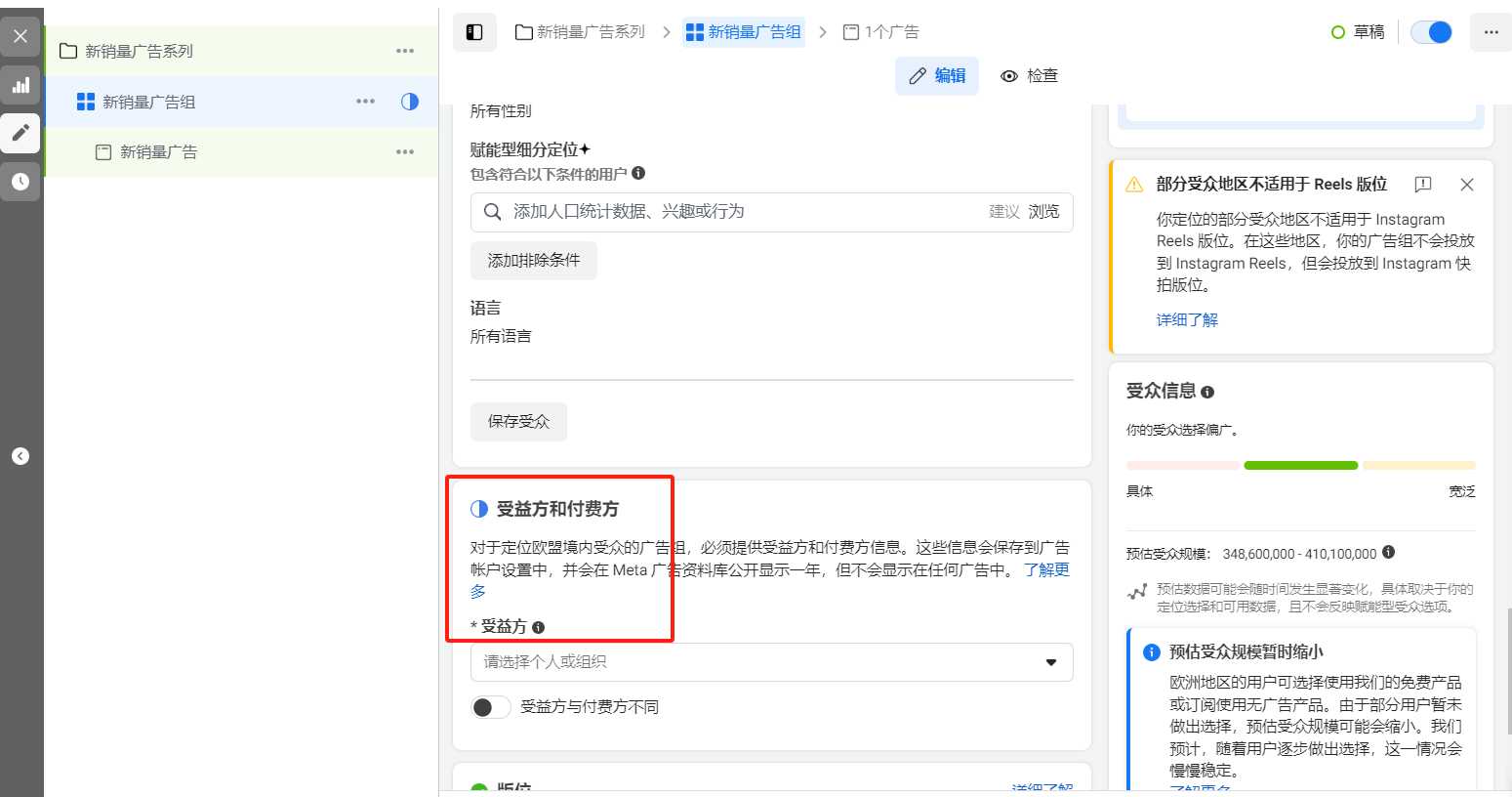Click feedback icon on Reels warning card
1512x797 pixels.
[x=1423, y=184]
